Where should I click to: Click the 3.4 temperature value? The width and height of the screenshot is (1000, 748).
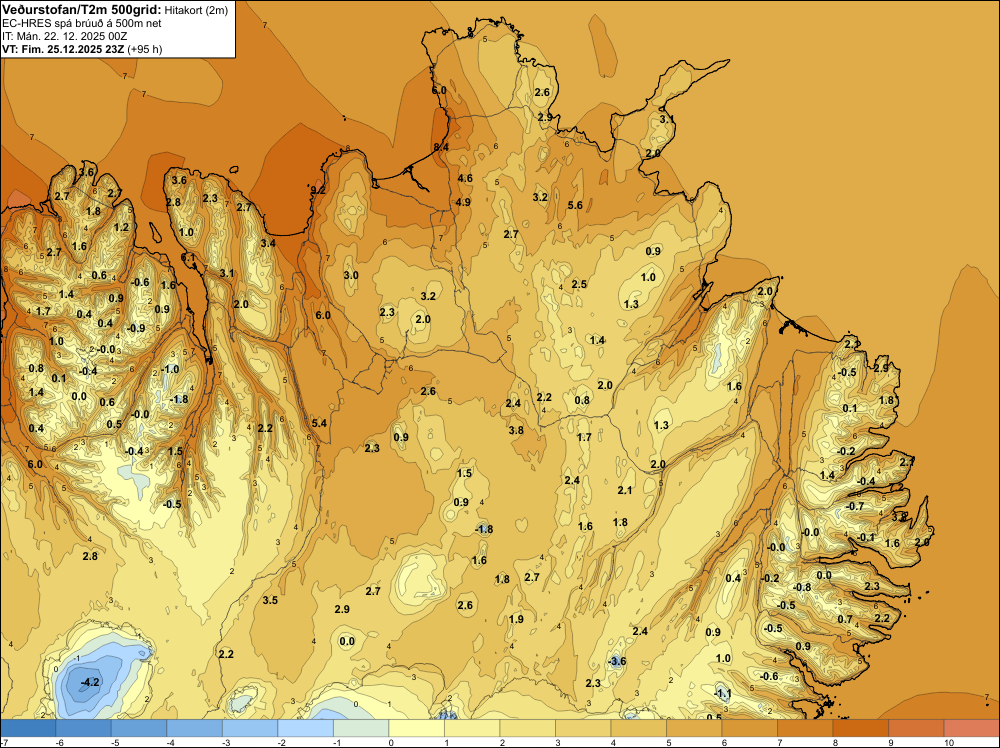(268, 244)
